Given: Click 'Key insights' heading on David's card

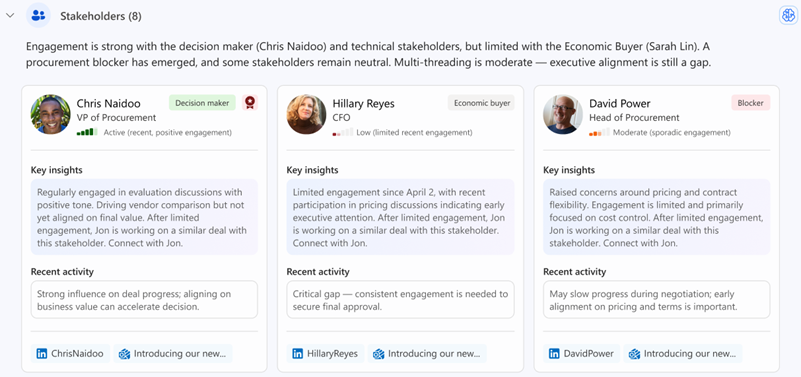Looking at the screenshot, I should (x=569, y=170).
